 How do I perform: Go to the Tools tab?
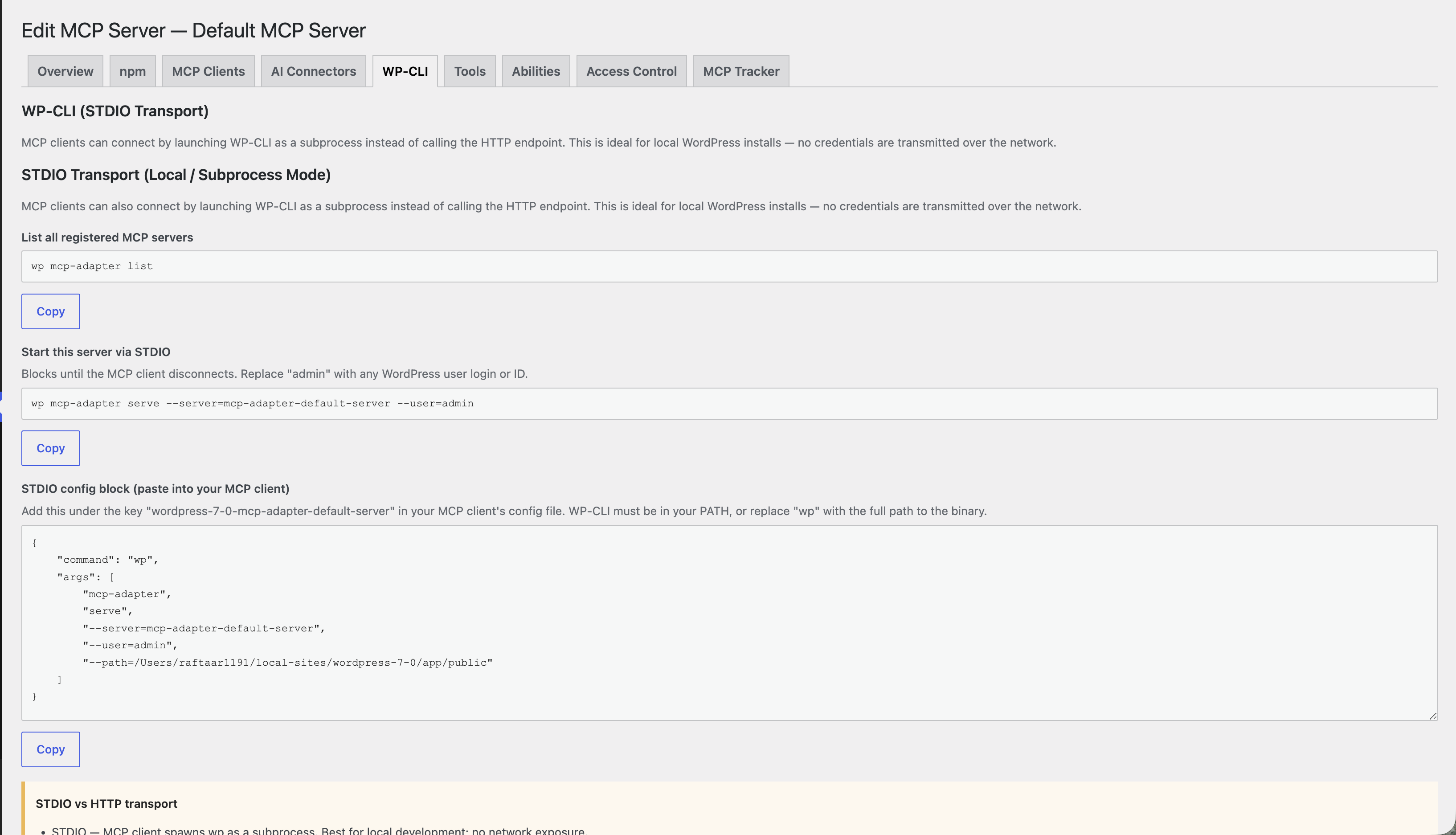[x=470, y=71]
